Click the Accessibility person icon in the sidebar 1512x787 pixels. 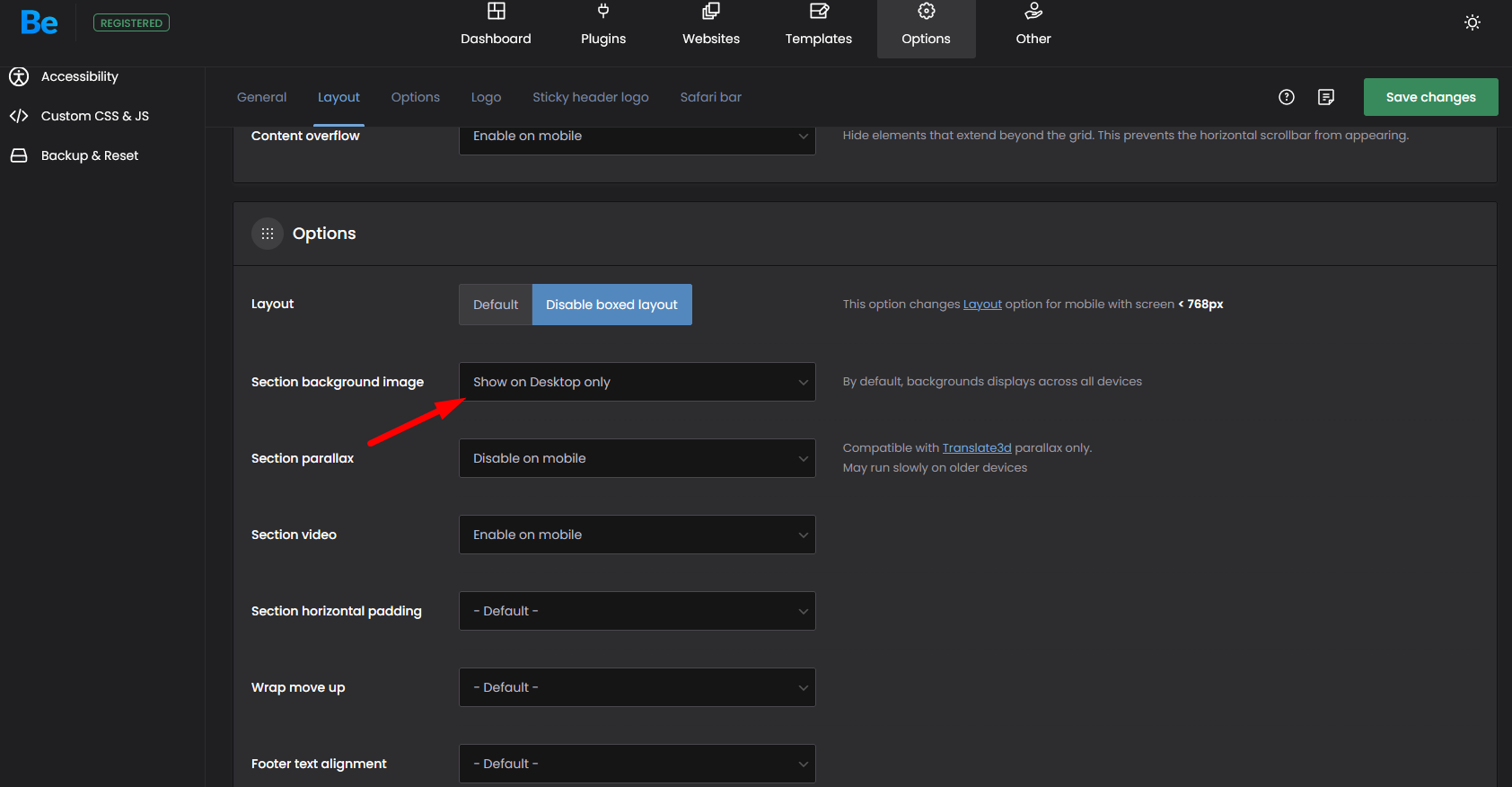click(x=19, y=76)
